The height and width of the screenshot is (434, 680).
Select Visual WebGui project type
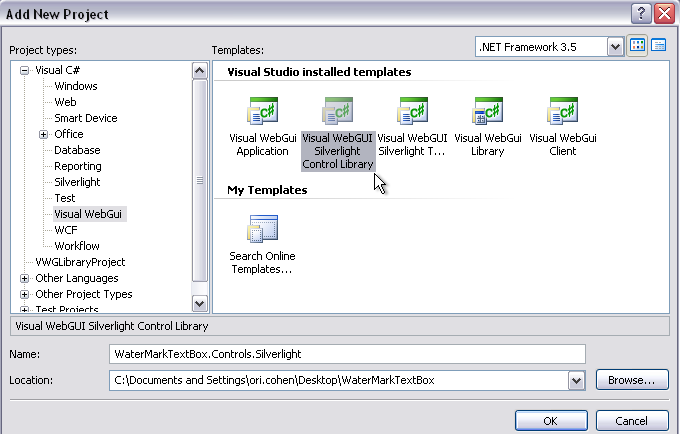(x=89, y=214)
